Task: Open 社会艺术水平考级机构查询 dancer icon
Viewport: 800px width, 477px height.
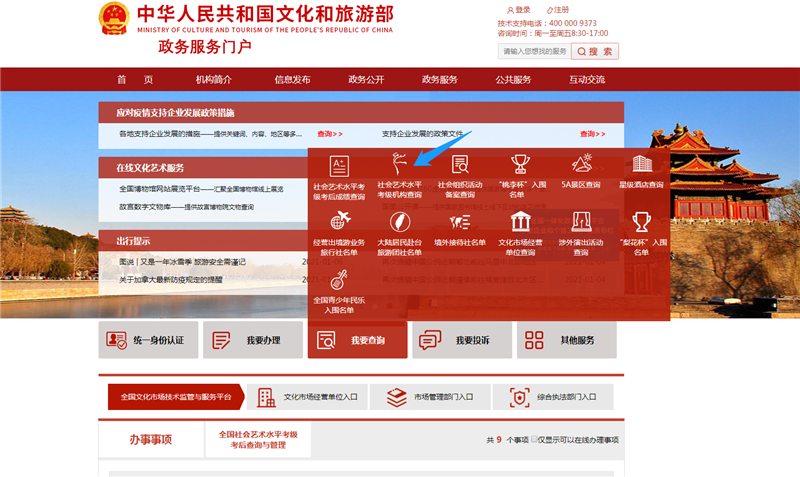Action: 399,164
